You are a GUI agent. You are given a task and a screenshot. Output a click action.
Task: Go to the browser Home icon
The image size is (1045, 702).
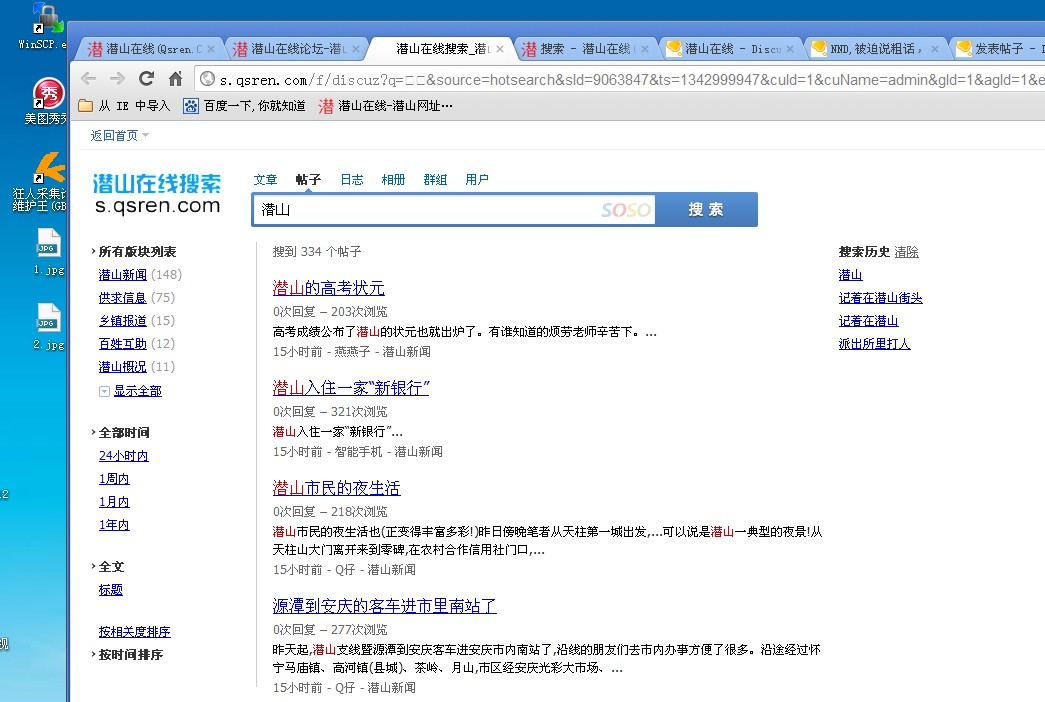point(175,79)
